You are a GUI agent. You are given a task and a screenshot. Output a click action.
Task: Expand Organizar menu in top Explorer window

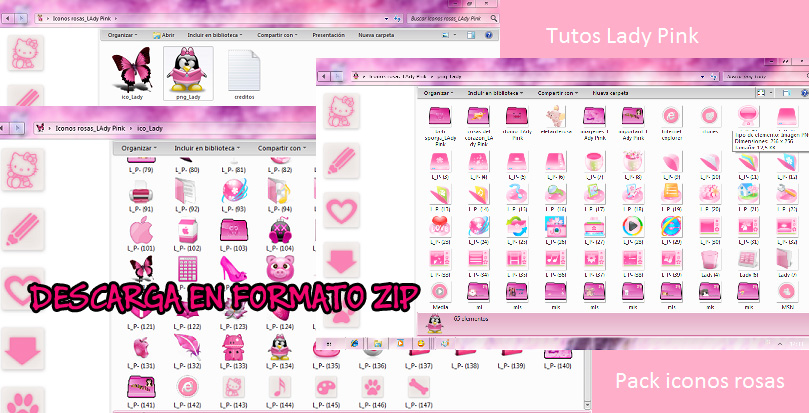(122, 35)
